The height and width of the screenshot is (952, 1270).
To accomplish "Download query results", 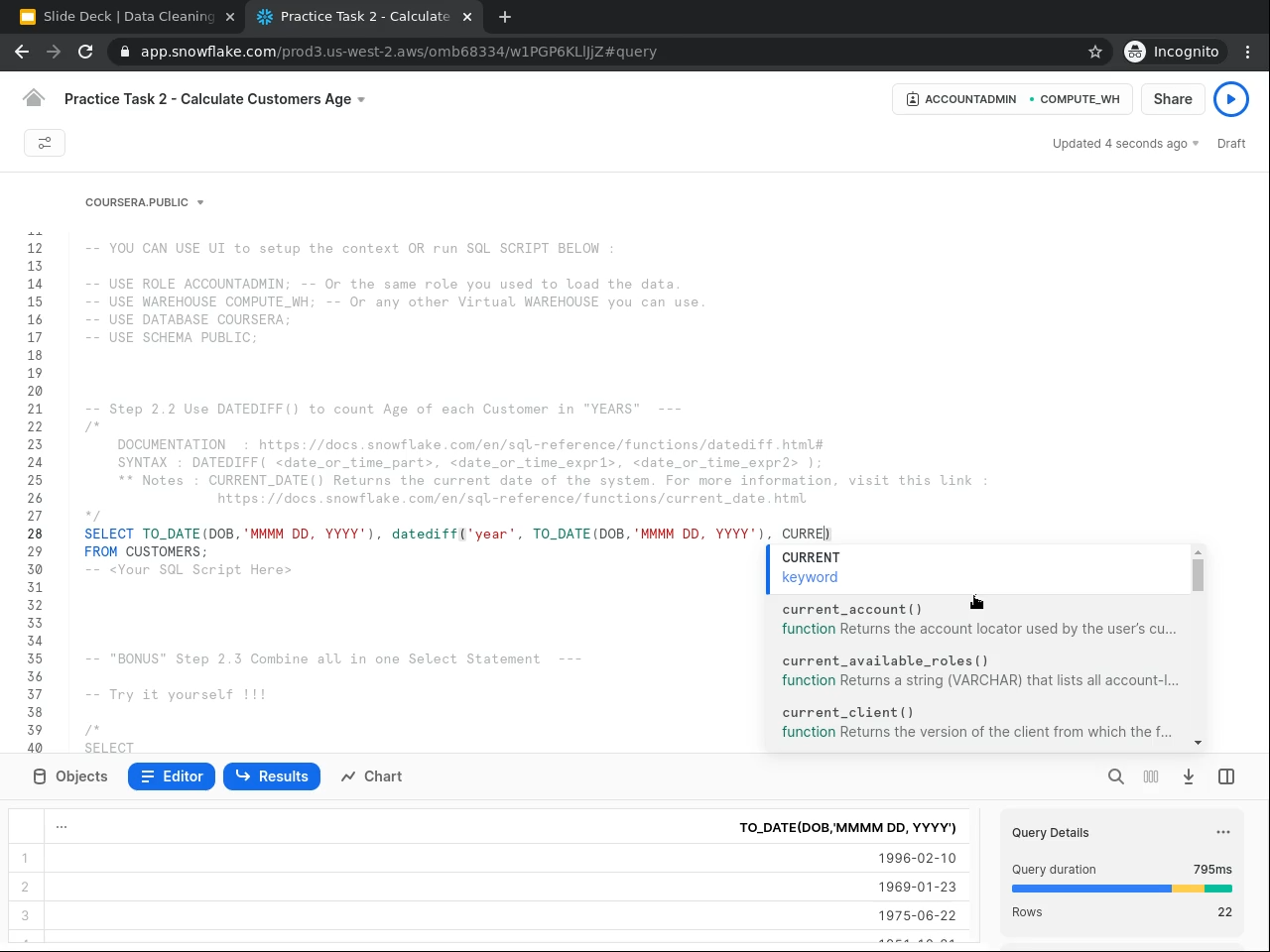I will pyautogui.click(x=1188, y=776).
